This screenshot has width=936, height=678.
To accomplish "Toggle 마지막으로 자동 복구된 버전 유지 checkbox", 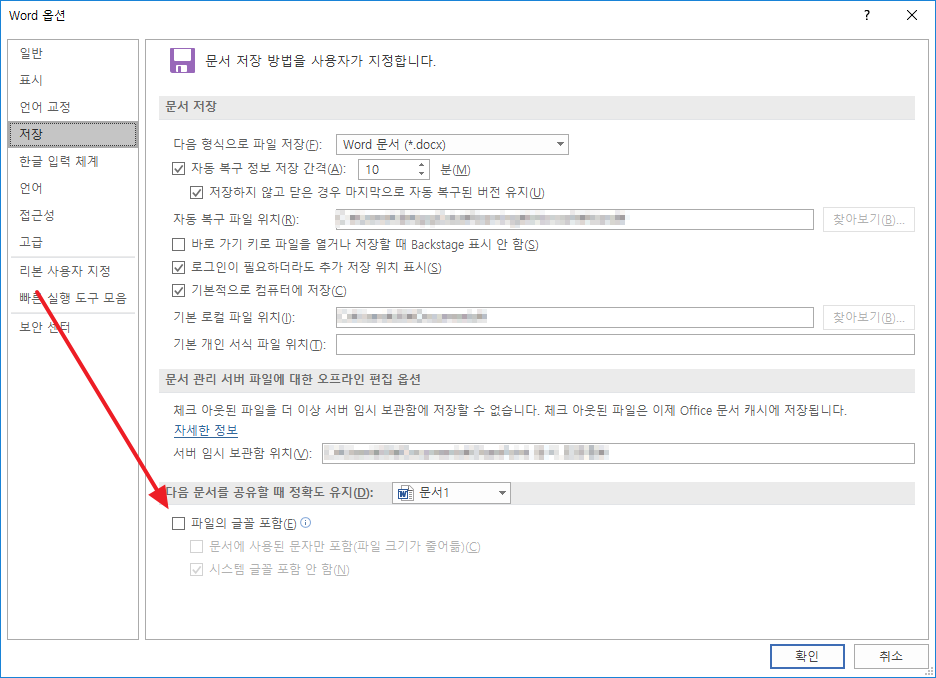I will click(196, 192).
